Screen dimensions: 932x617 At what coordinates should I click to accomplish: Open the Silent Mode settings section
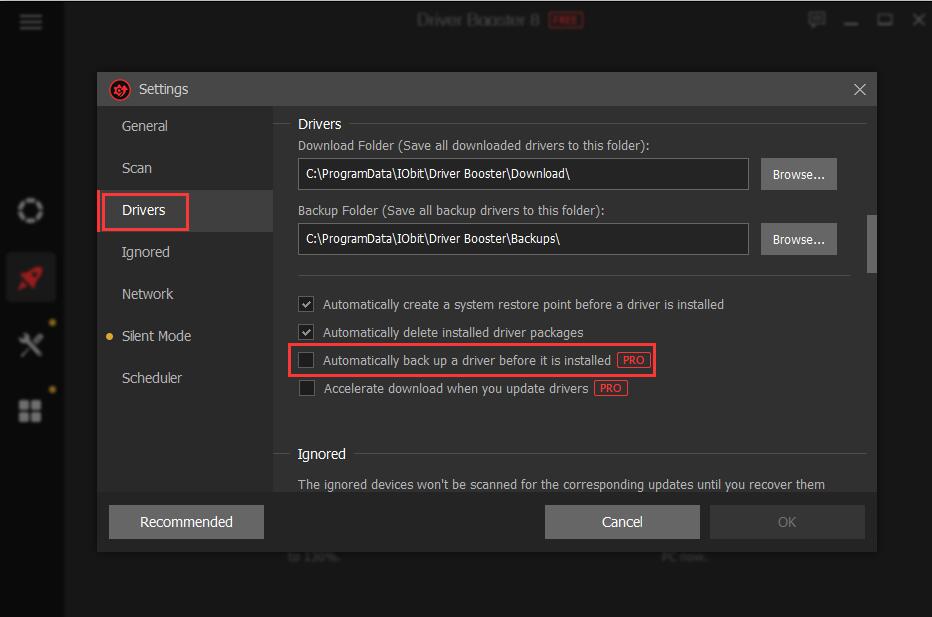(156, 336)
